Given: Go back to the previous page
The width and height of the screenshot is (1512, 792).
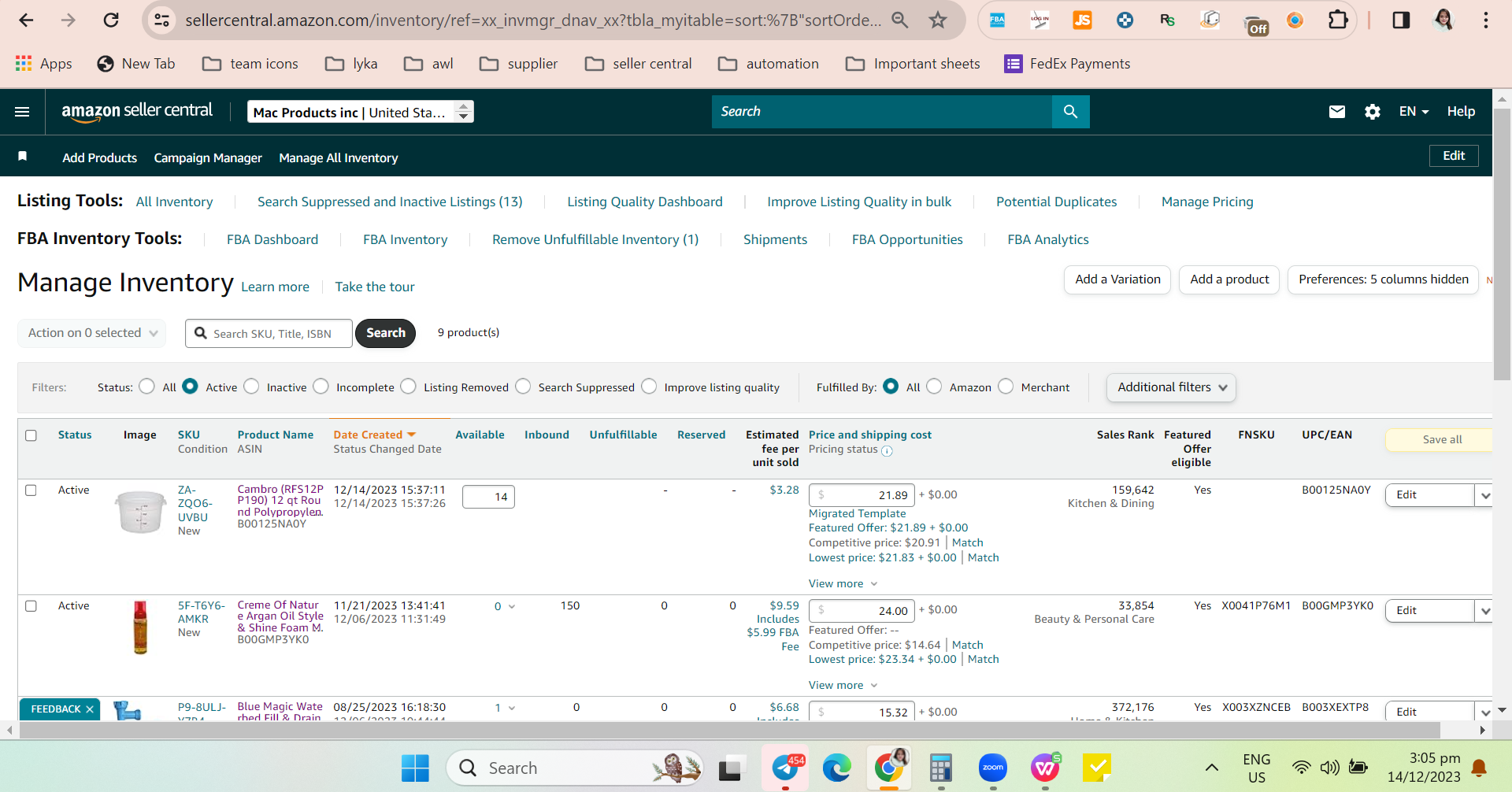Looking at the screenshot, I should click(x=26, y=20).
